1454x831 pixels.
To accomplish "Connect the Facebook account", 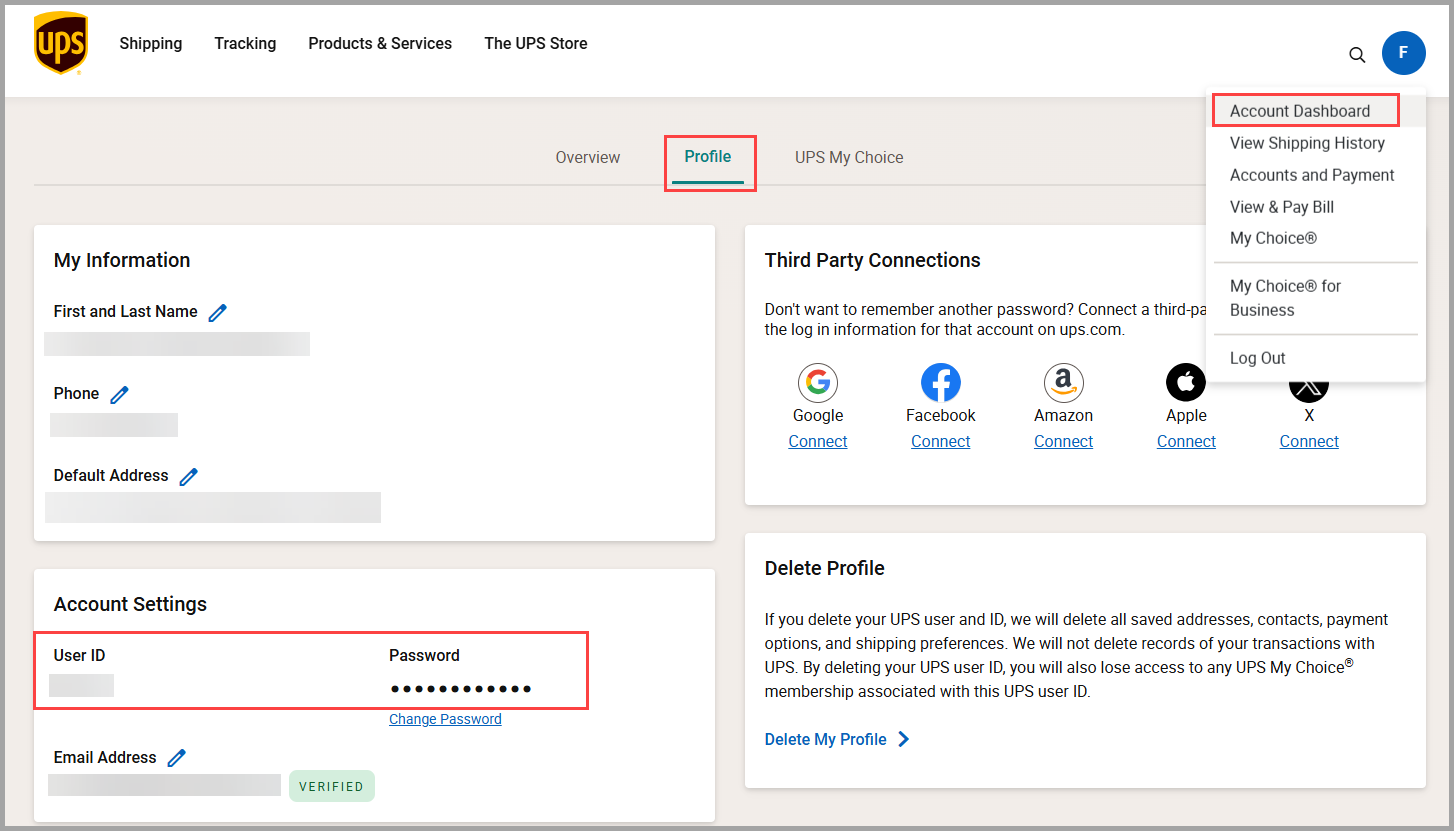I will [x=941, y=441].
